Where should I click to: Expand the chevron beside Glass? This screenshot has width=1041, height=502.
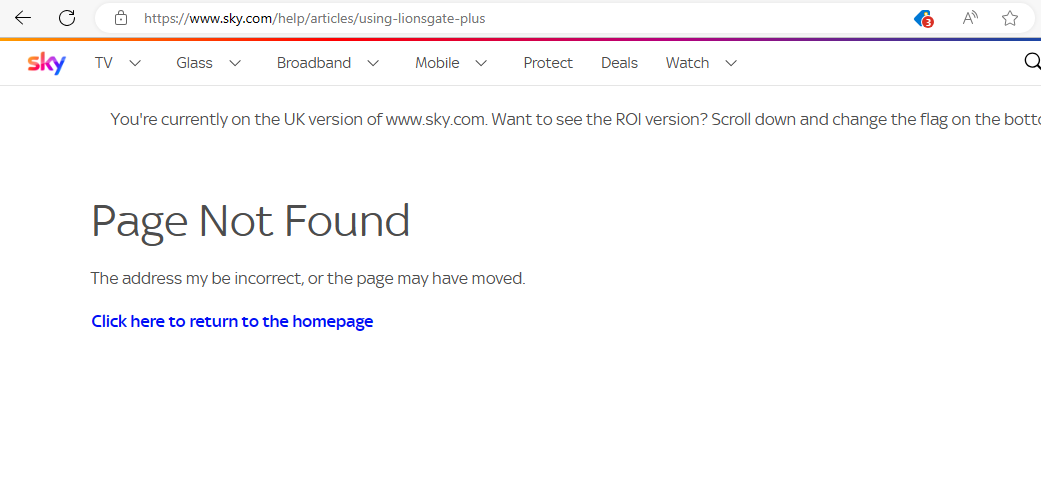click(235, 63)
